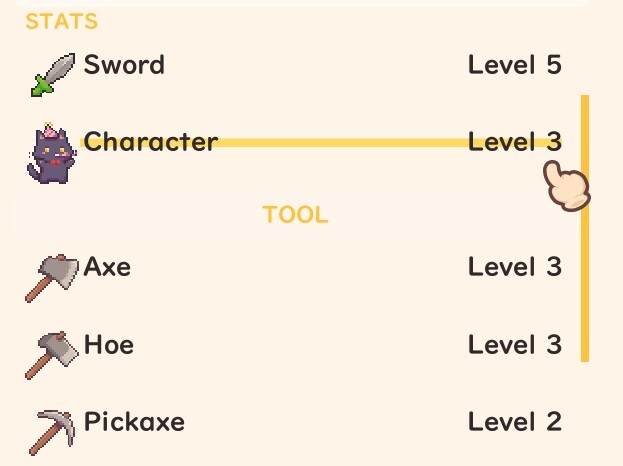The height and width of the screenshot is (466, 623).
Task: Select the Character row label
Action: 150,141
